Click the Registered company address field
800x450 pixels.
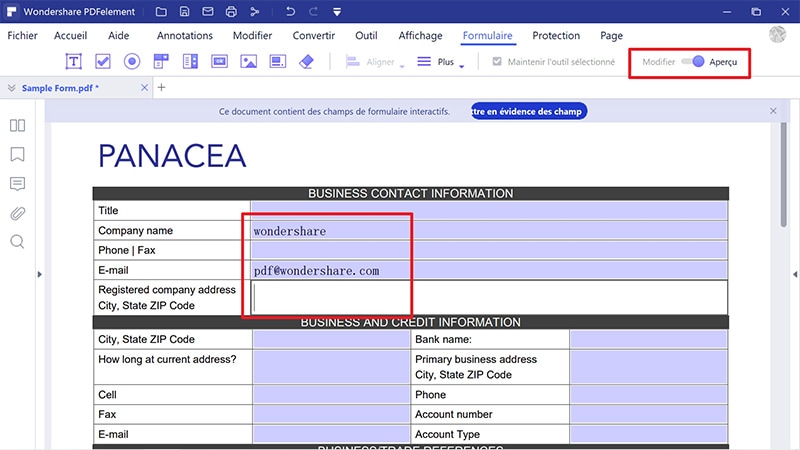(x=489, y=297)
